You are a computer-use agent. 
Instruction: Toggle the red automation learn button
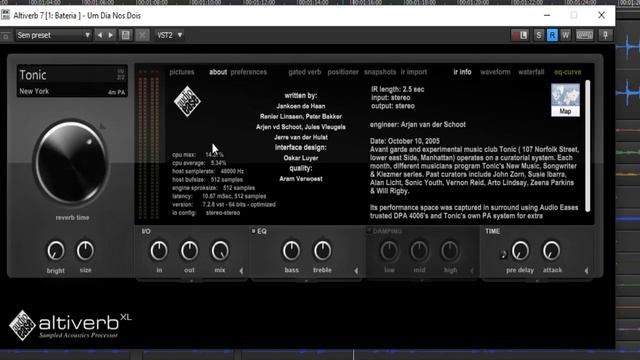point(520,36)
